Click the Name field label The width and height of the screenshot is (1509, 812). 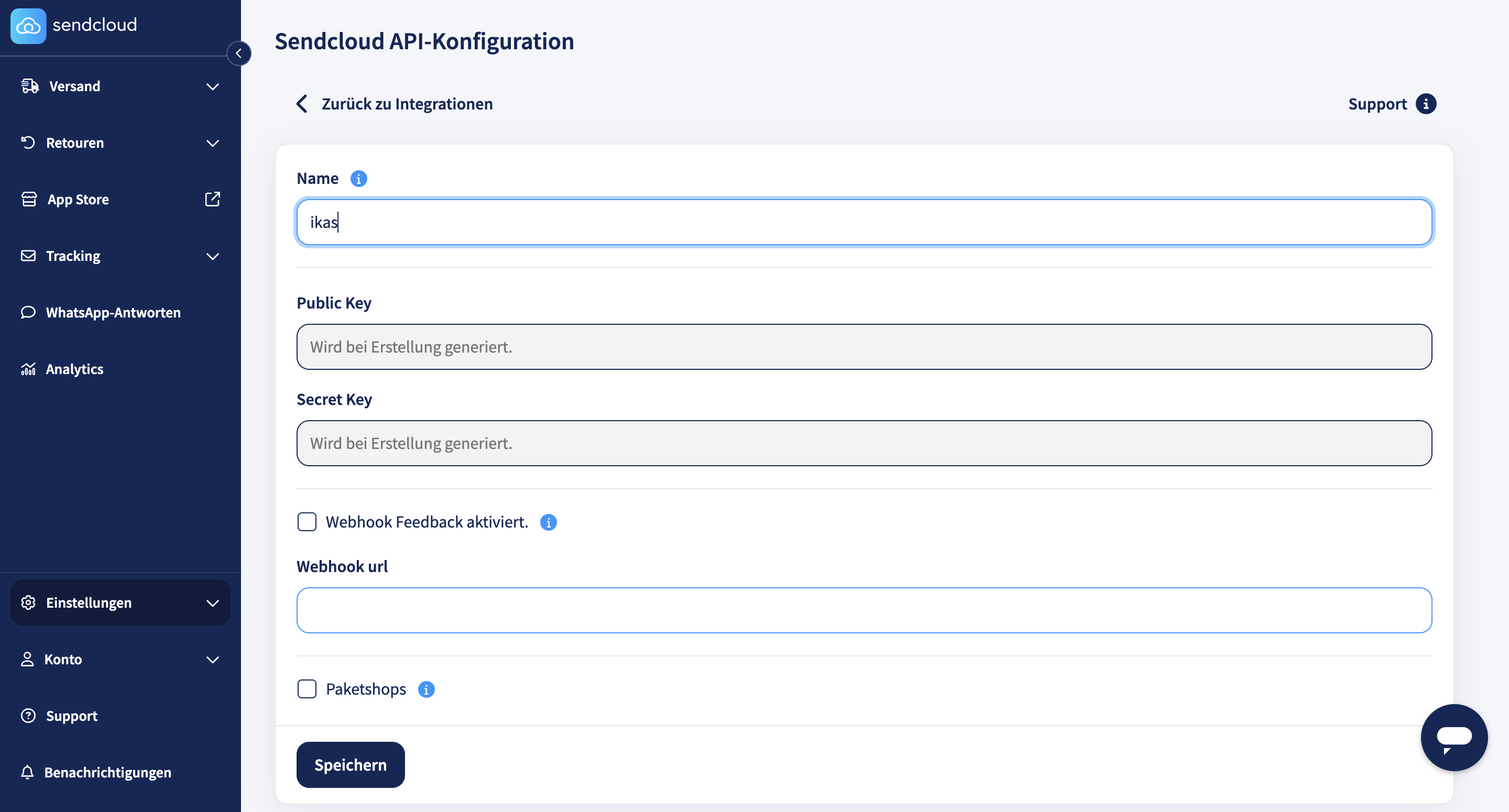pyautogui.click(x=318, y=178)
